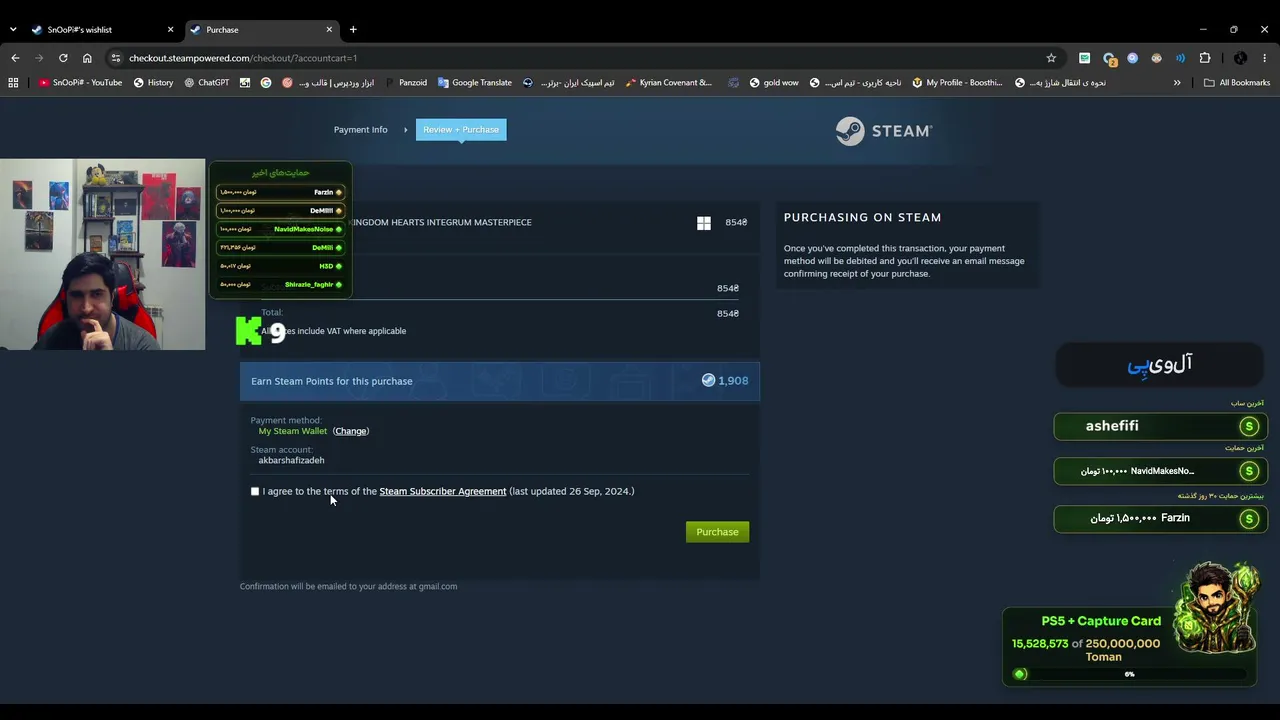Select the Review + Purchase step
The width and height of the screenshot is (1280, 720).
click(461, 130)
